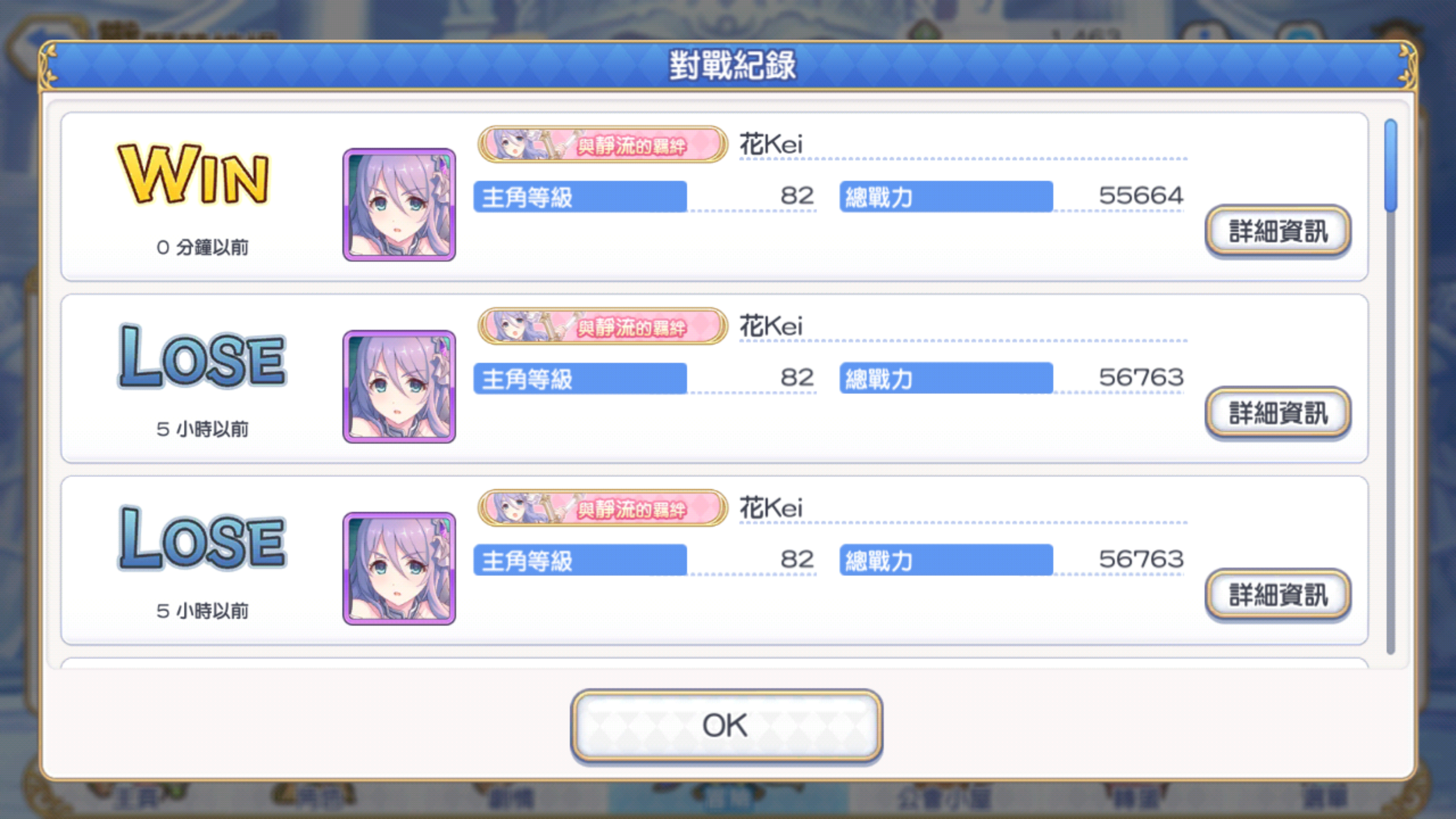Click the WIN result label

[x=193, y=174]
